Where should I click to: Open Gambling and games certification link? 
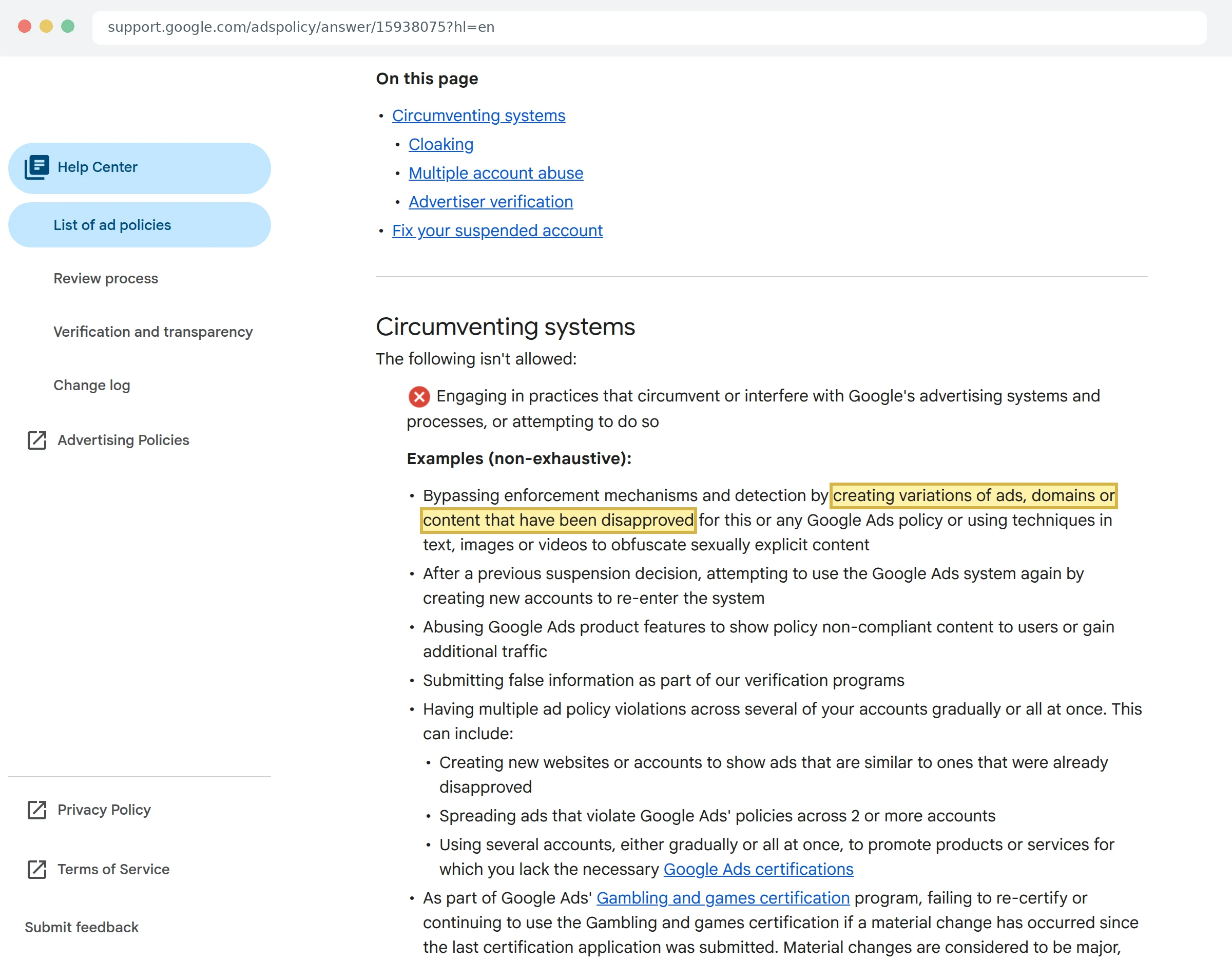[x=723, y=898]
